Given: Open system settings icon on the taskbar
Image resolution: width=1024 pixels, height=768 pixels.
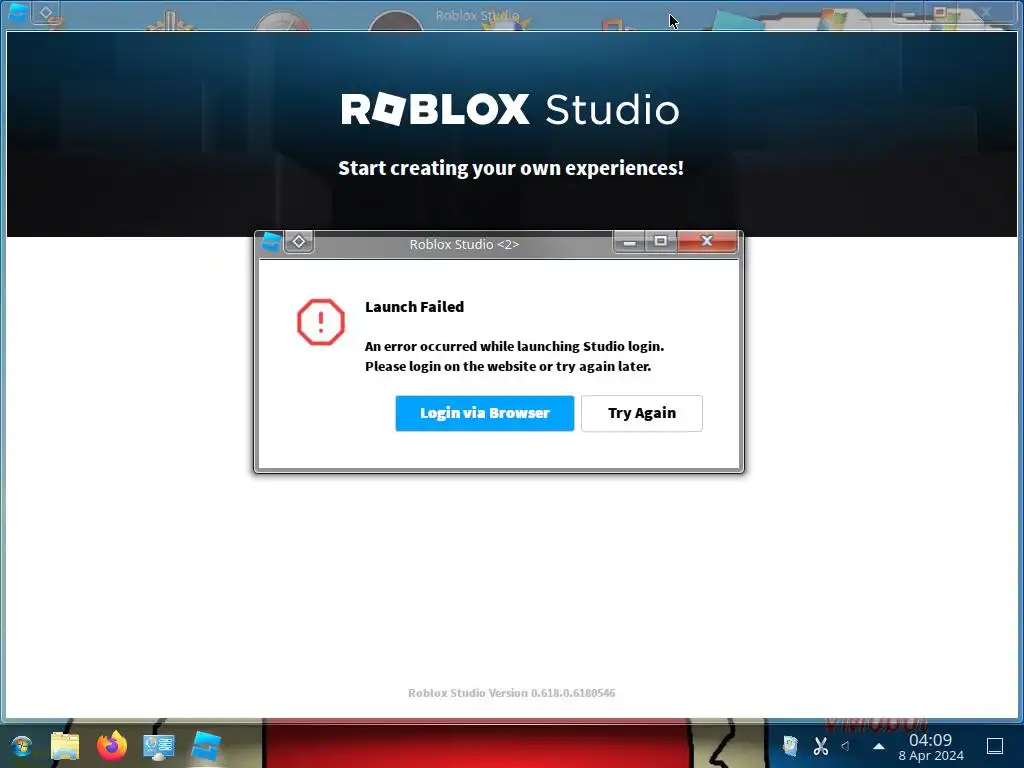Looking at the screenshot, I should pyautogui.click(x=159, y=746).
